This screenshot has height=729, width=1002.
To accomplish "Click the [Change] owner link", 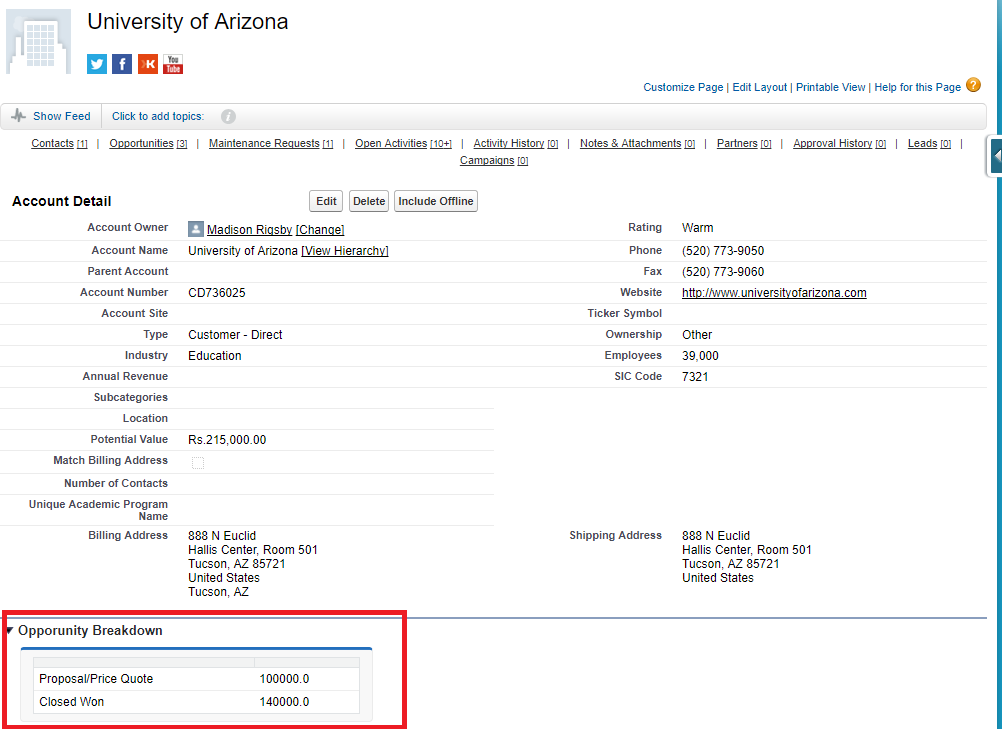I will pyautogui.click(x=320, y=229).
